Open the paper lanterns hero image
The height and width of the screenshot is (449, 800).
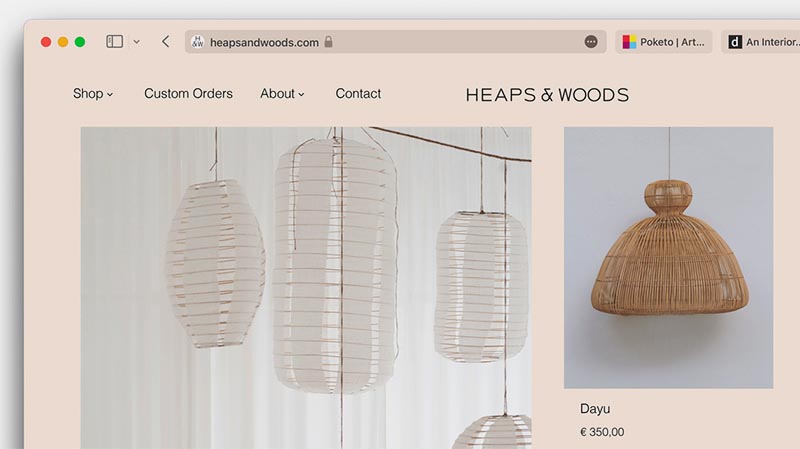[306, 288]
